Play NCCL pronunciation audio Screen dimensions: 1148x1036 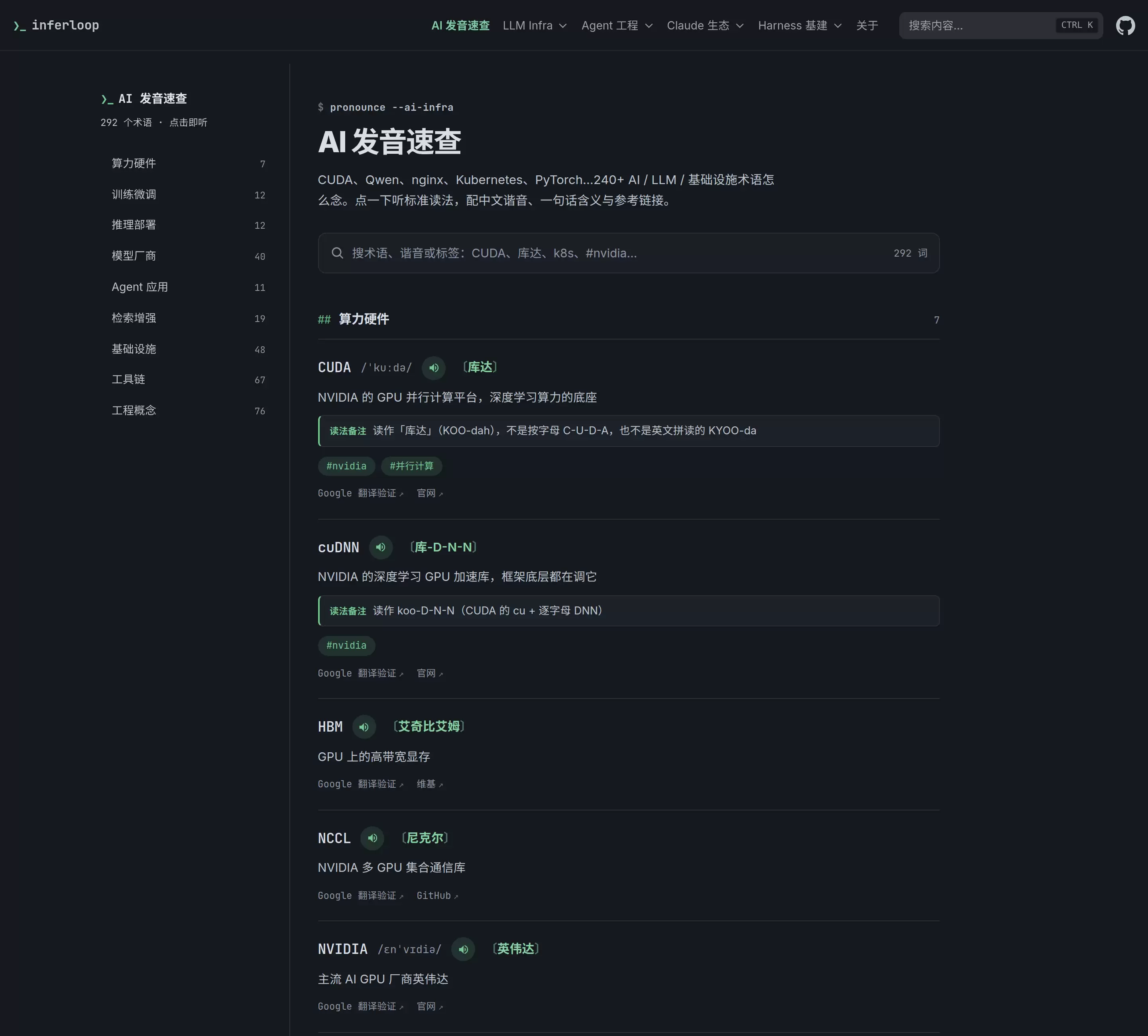coord(372,838)
